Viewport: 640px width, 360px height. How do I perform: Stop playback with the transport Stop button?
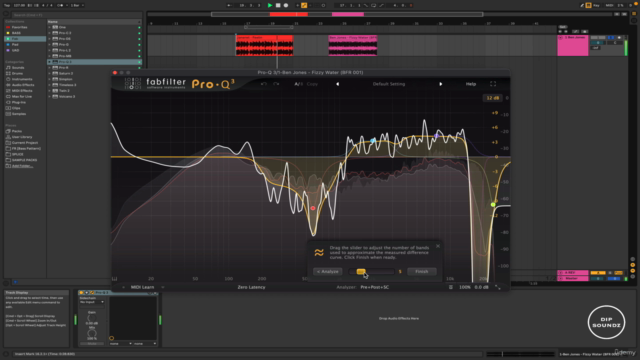coord(278,5)
